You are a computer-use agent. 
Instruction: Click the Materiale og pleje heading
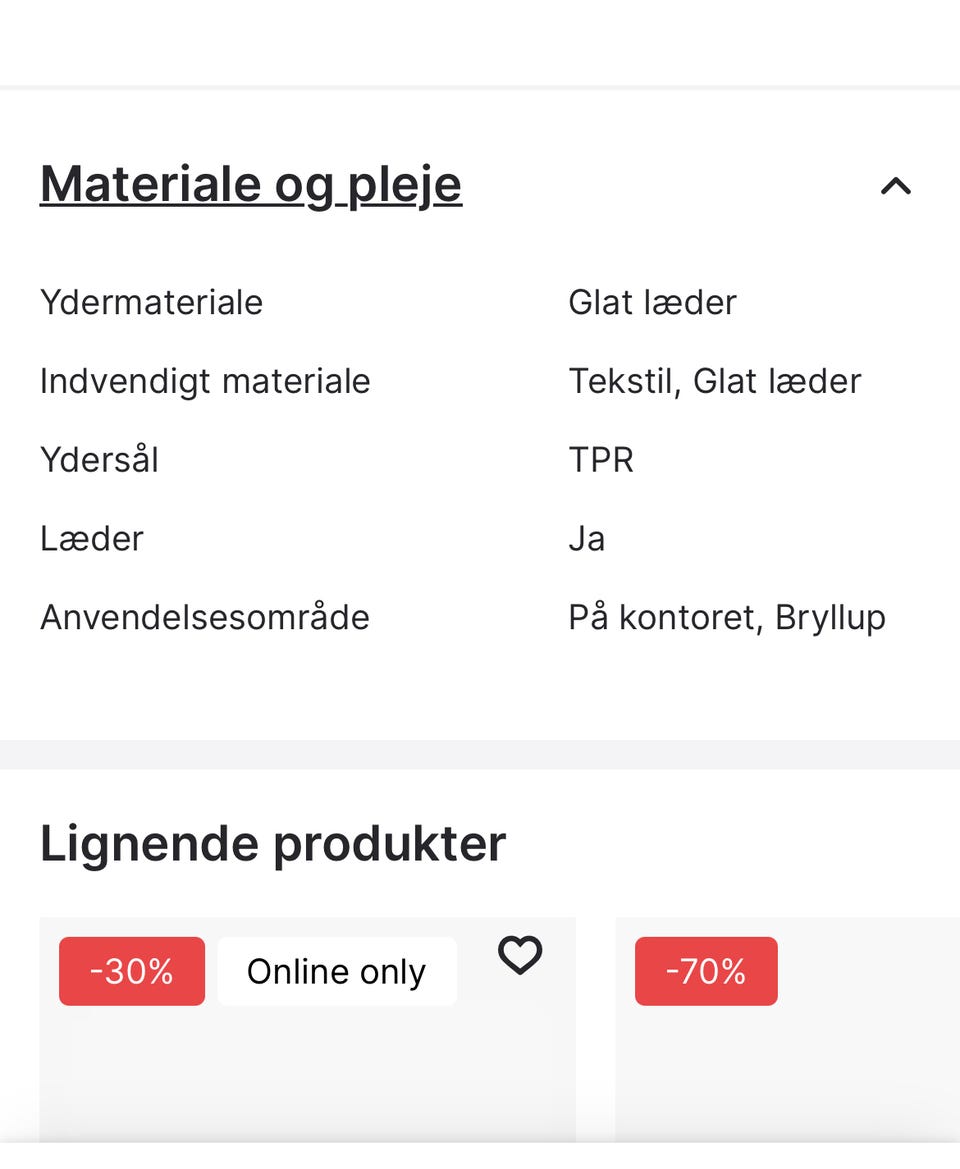(x=251, y=184)
